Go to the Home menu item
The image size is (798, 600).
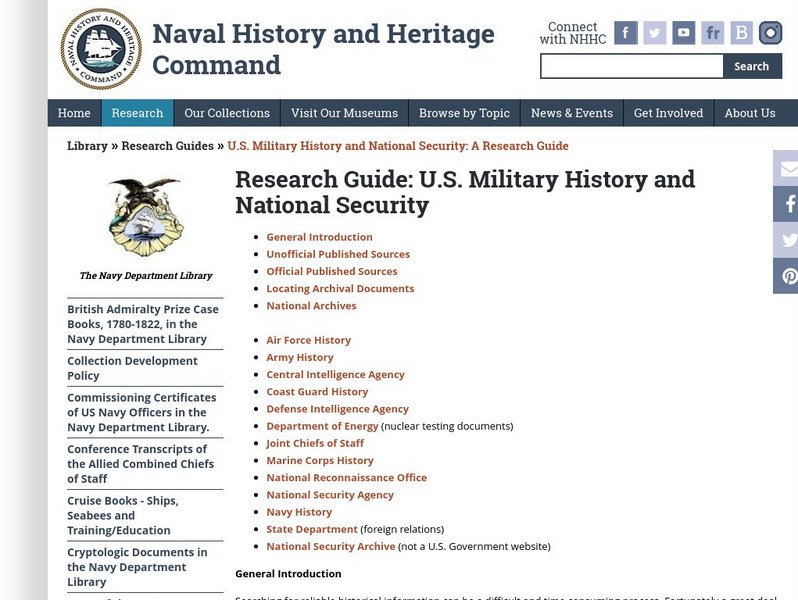tap(74, 113)
